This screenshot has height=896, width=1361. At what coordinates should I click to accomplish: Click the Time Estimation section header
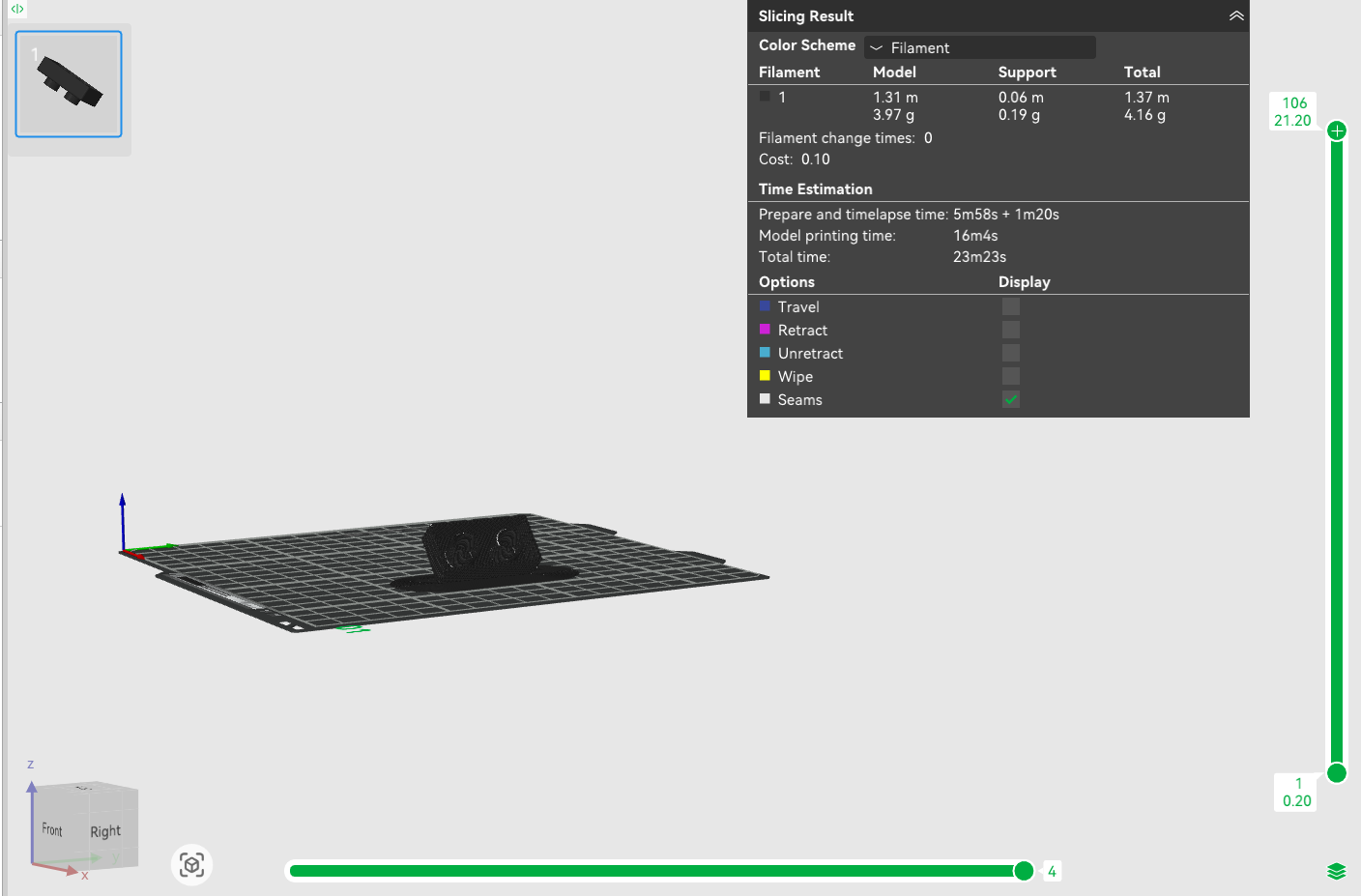pos(815,189)
